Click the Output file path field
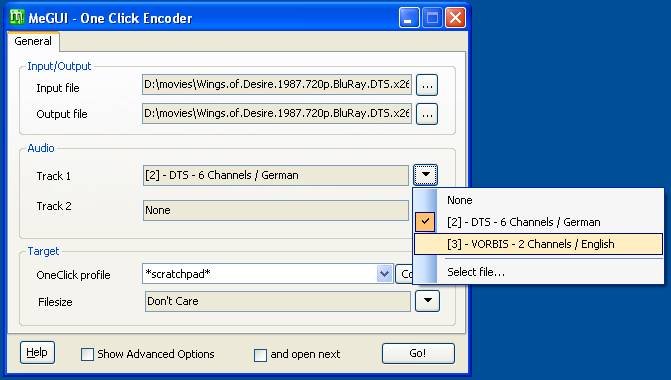 click(277, 113)
